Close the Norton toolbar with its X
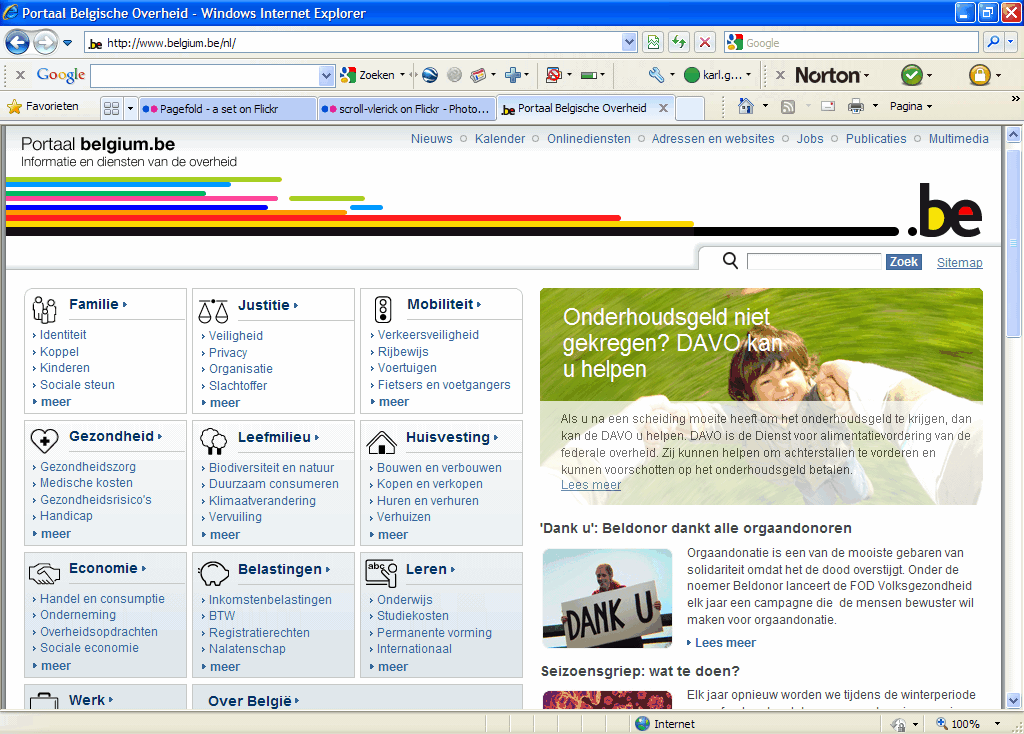The image size is (1024, 734). point(780,75)
